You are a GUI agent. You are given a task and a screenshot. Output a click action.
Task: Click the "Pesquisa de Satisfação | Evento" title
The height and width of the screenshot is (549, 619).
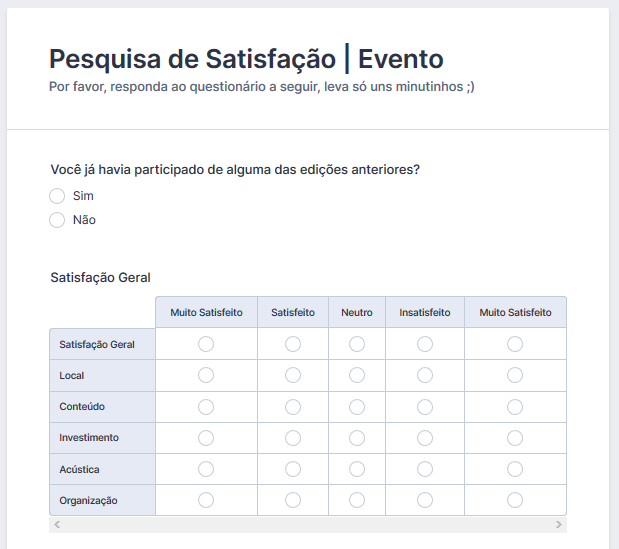click(x=246, y=58)
